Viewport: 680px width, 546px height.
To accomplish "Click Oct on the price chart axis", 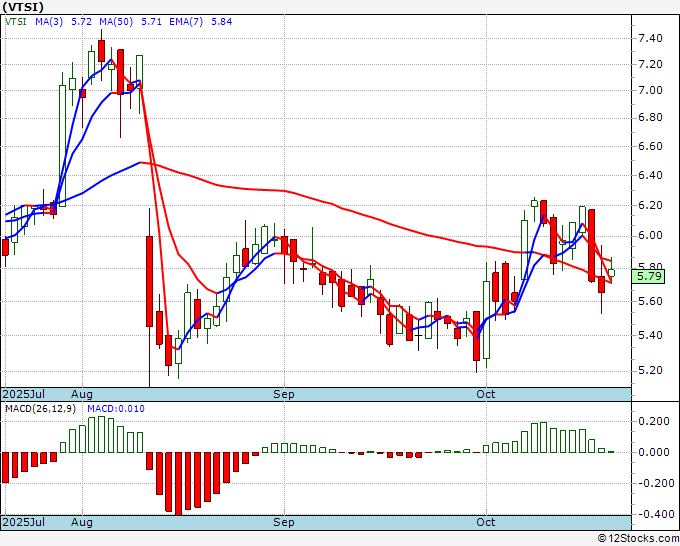I will (486, 394).
